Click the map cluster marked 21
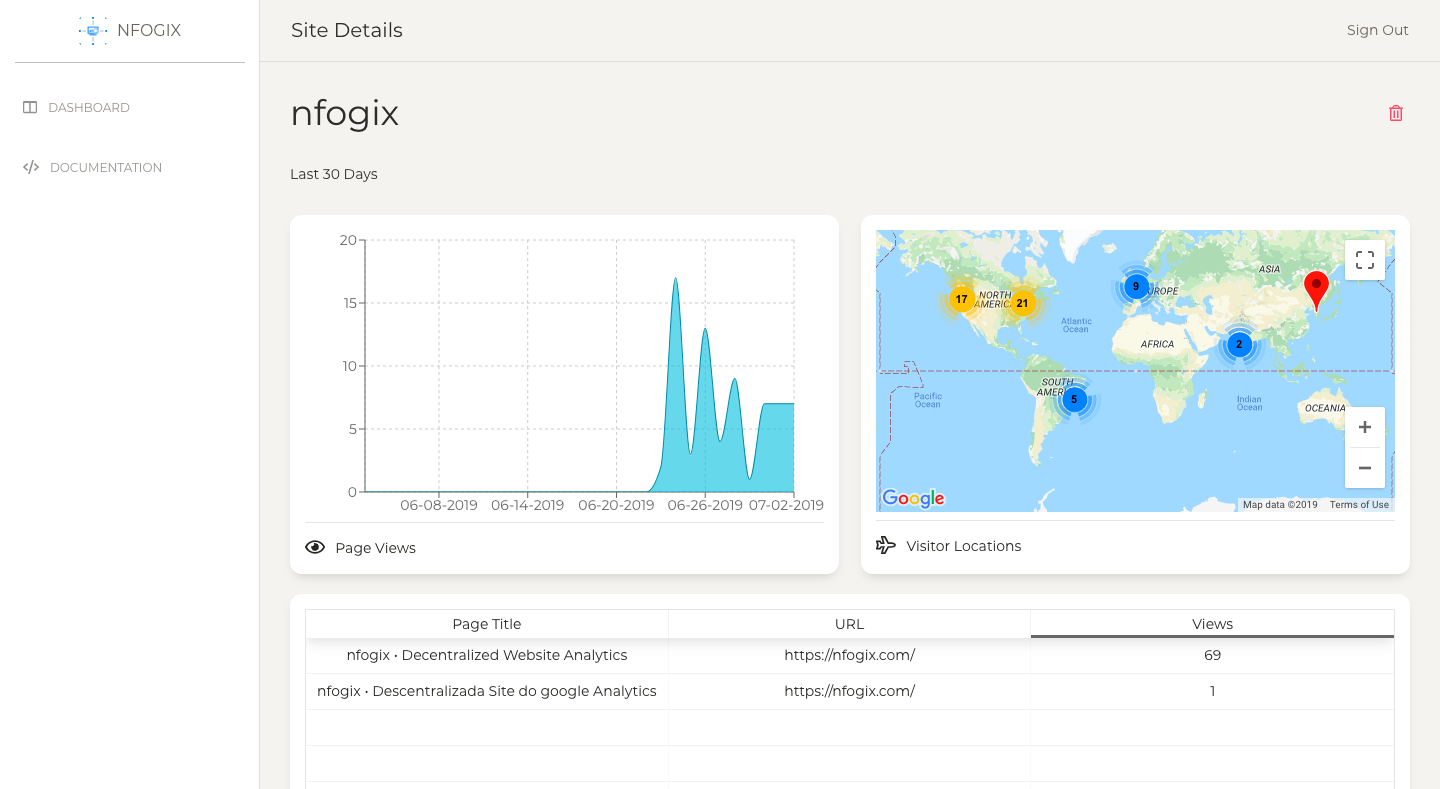 point(1022,303)
